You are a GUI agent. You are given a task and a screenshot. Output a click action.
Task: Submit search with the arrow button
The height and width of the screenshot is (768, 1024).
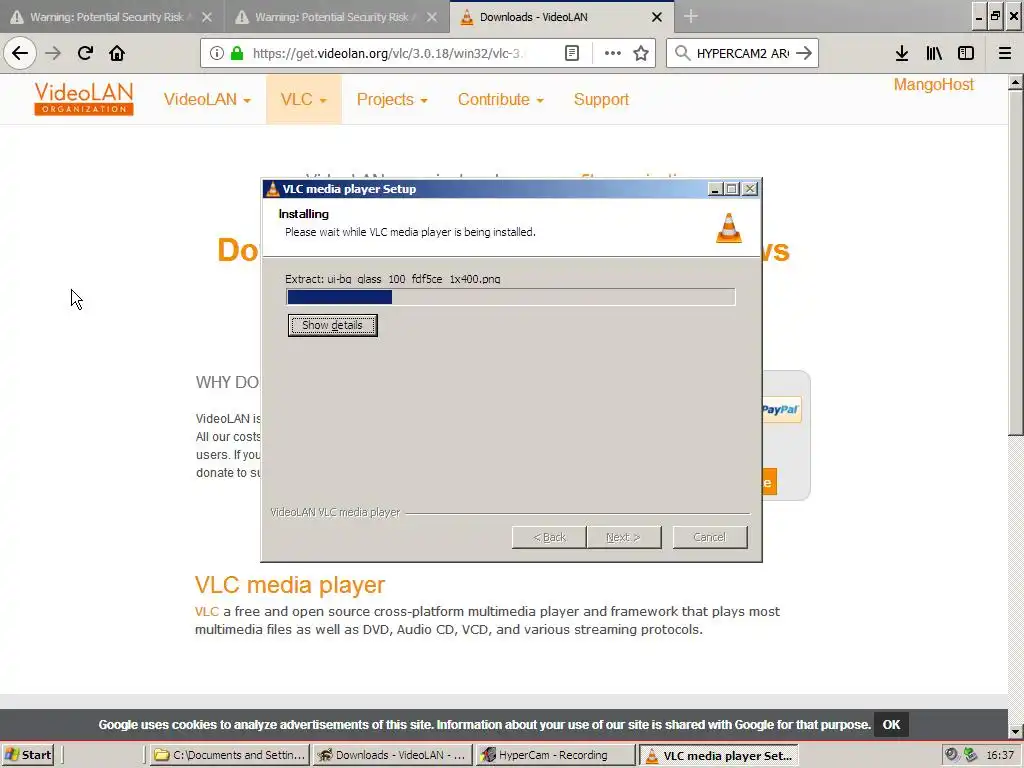(804, 53)
